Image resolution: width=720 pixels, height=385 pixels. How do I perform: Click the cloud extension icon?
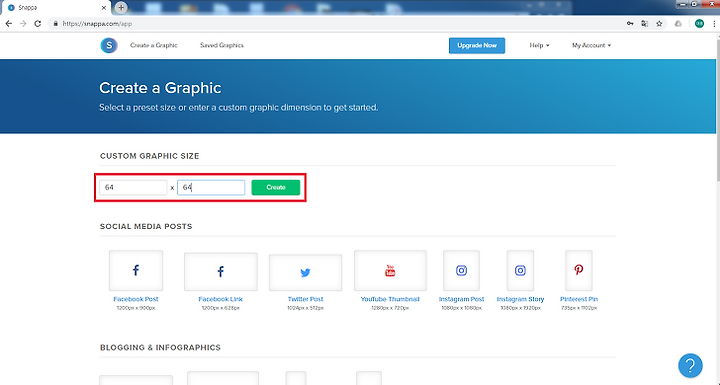coord(678,23)
